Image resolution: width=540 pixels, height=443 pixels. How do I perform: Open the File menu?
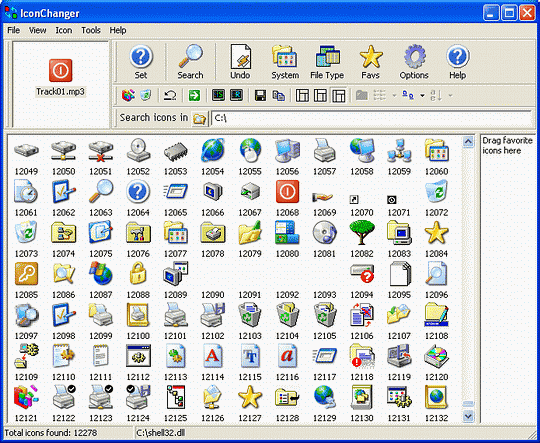pyautogui.click(x=13, y=30)
